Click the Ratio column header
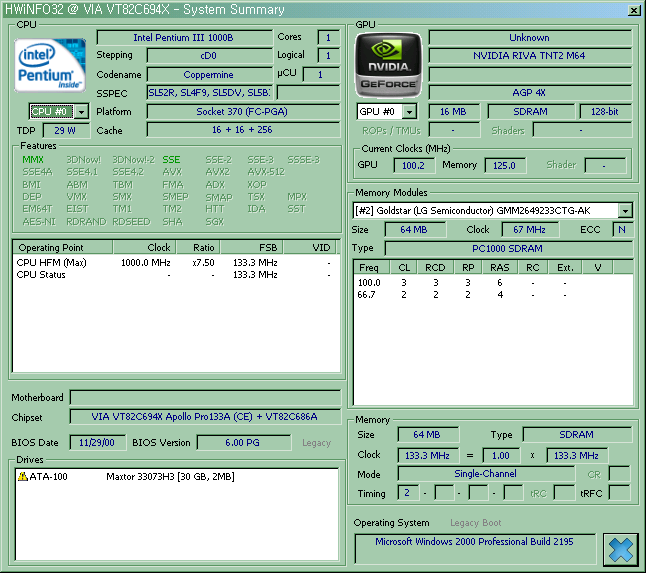646x573 pixels. (198, 248)
